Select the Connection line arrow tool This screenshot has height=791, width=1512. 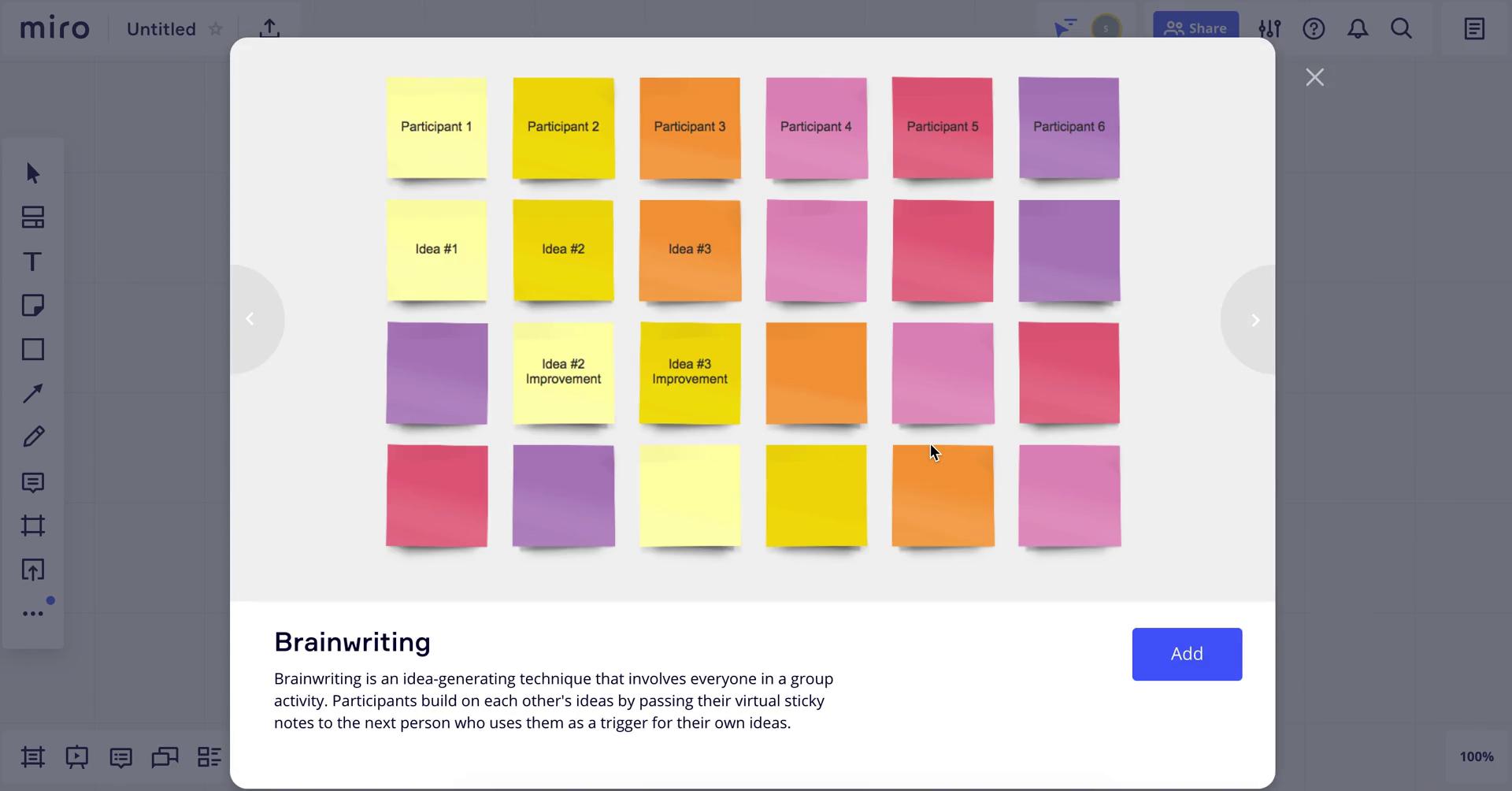coord(32,393)
